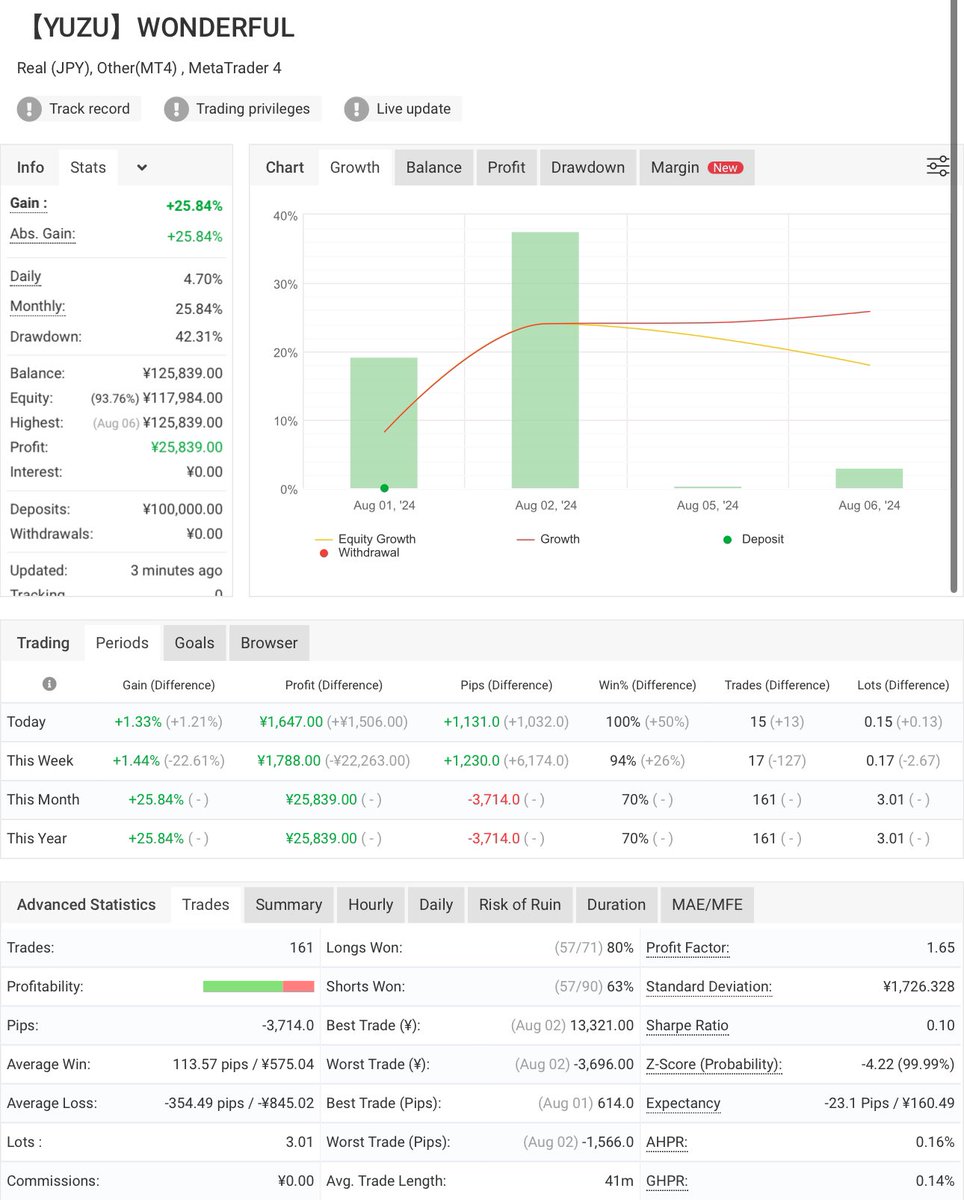Viewport: 964px width, 1200px height.
Task: Open the MAE/MFE tab
Action: 707,904
